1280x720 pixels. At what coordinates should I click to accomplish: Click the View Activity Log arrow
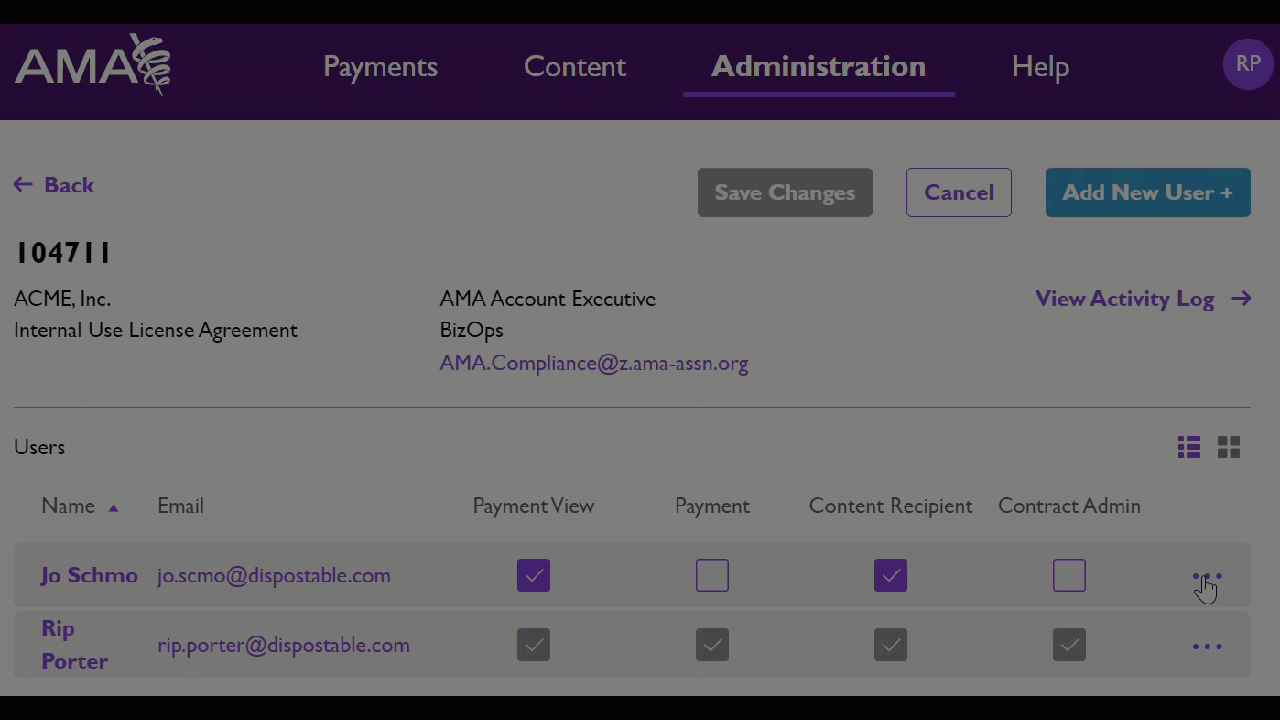pos(1241,298)
